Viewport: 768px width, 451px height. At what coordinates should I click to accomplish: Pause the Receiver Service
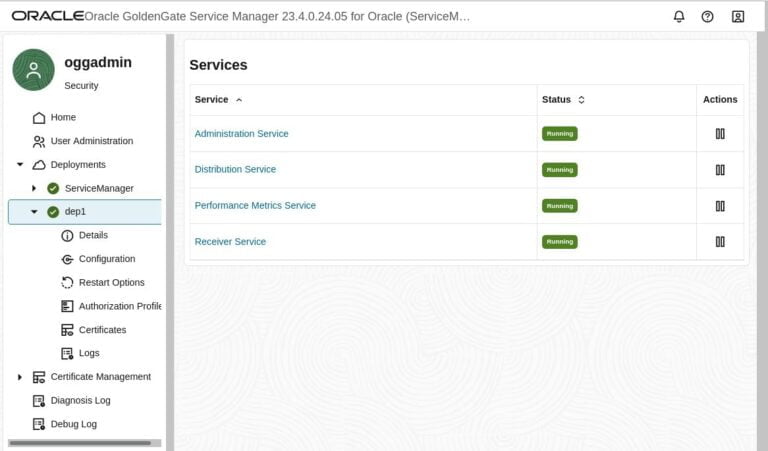pyautogui.click(x=720, y=242)
